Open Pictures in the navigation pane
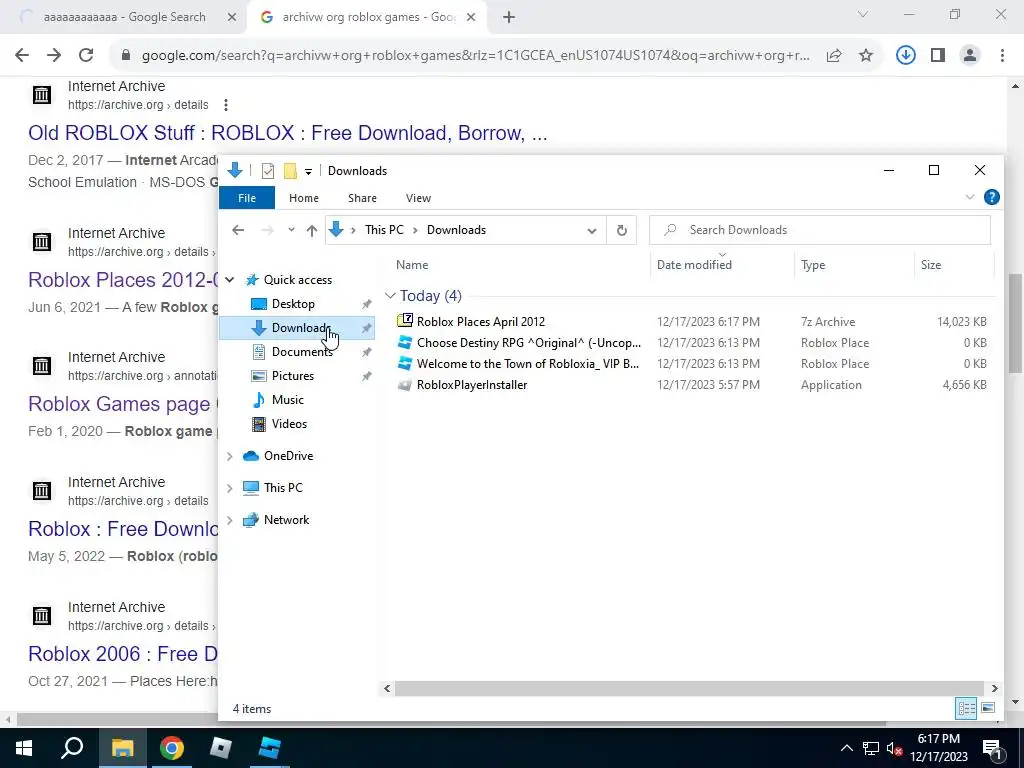Viewport: 1024px width, 768px height. click(293, 376)
